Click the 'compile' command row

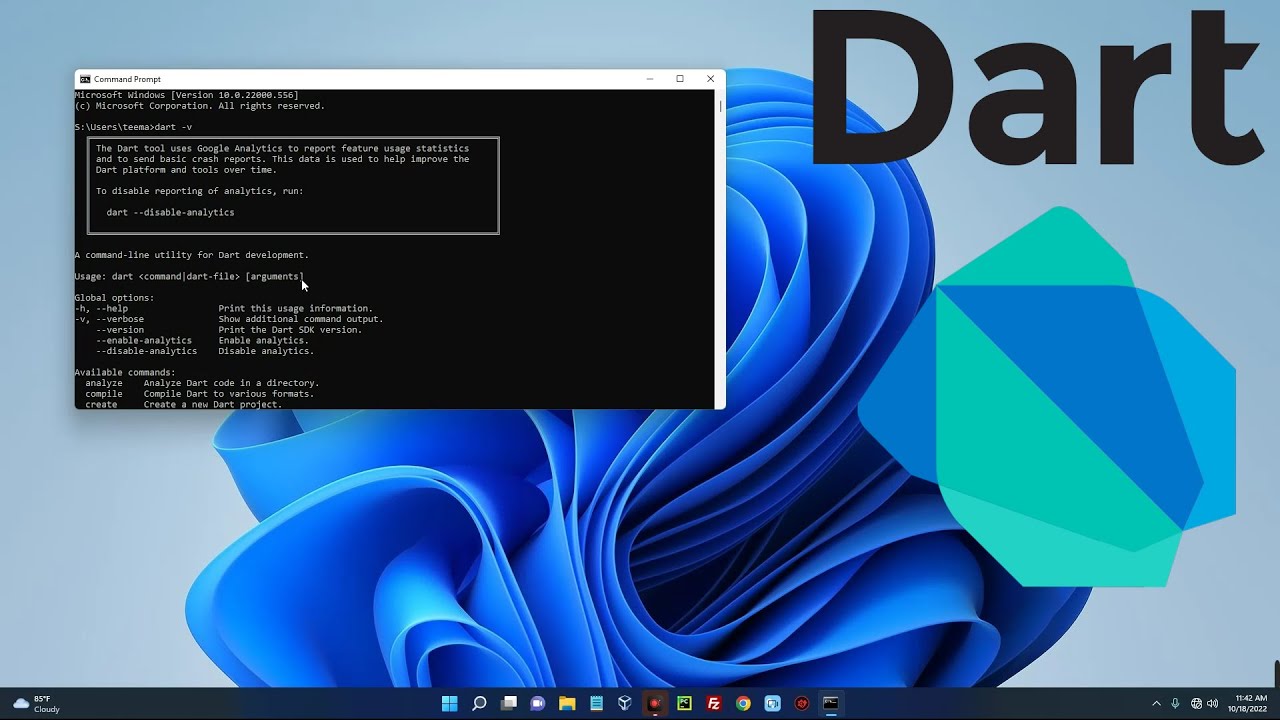200,394
